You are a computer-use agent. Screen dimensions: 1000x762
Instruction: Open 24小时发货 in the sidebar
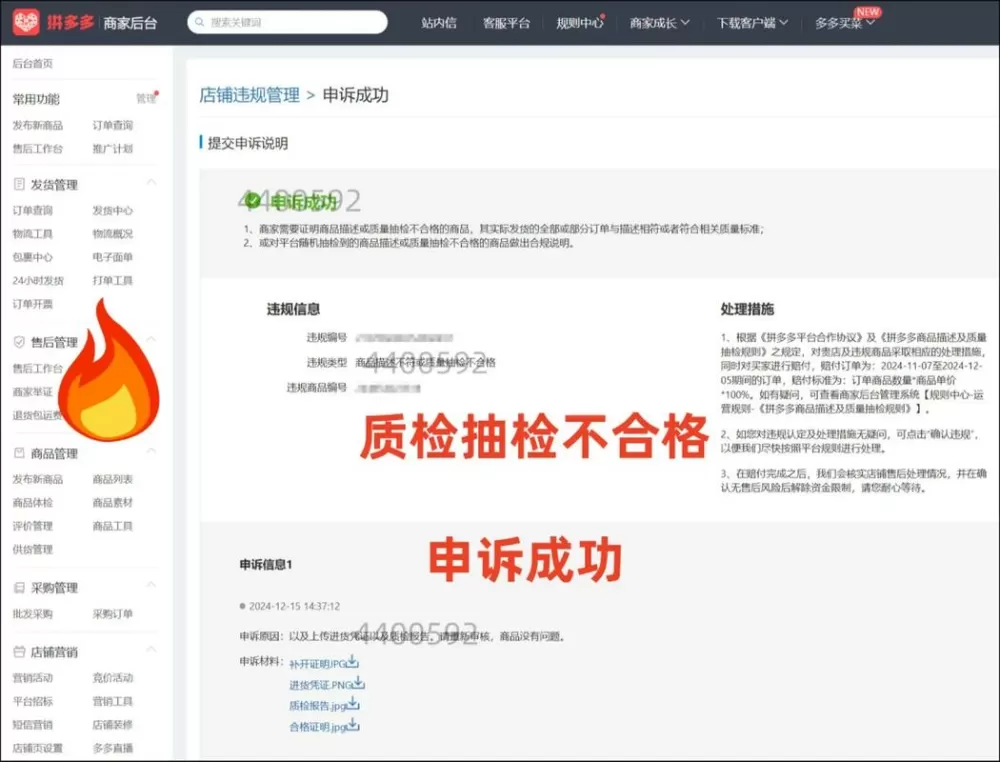tap(38, 281)
